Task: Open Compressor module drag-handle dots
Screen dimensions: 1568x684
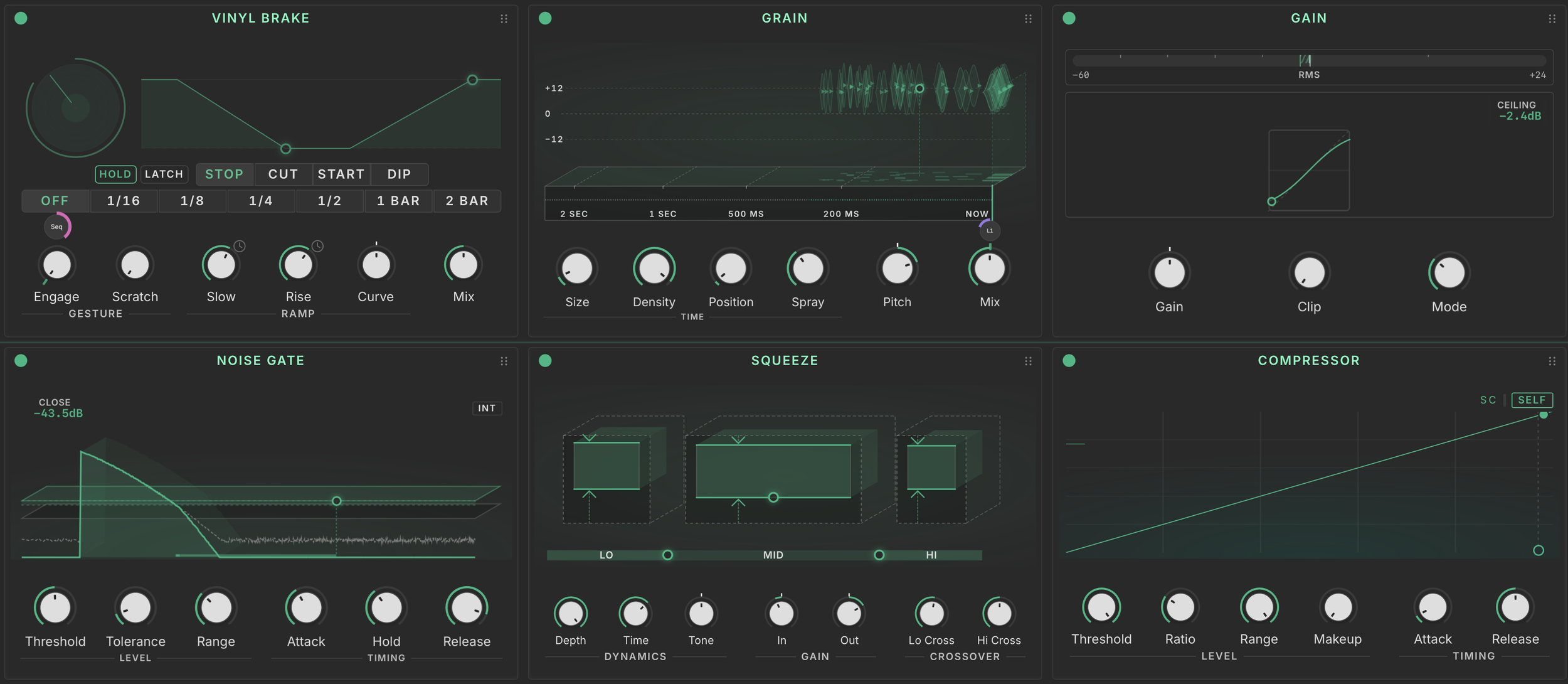Action: point(1552,361)
